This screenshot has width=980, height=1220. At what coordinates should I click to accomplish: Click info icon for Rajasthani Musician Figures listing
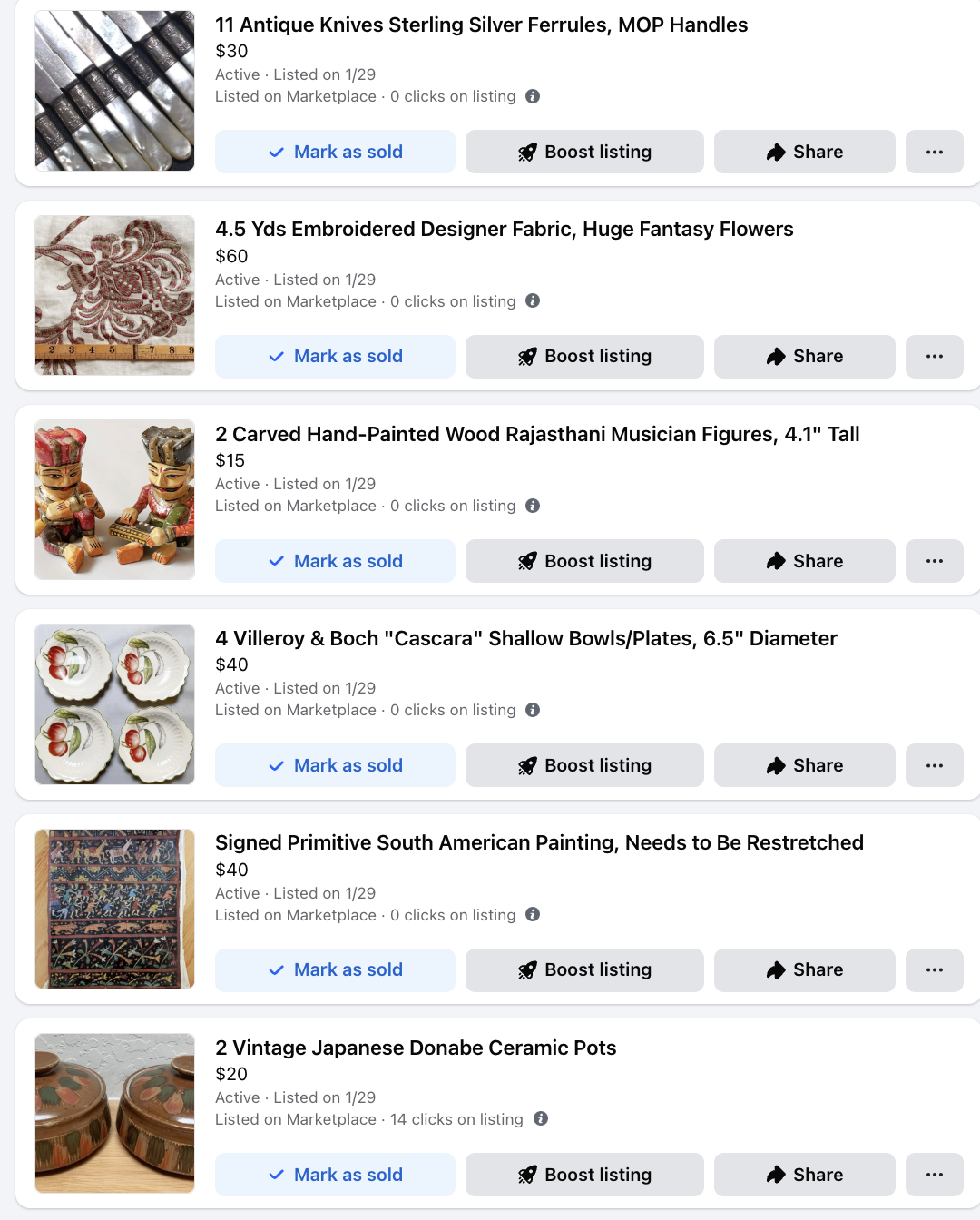[533, 506]
